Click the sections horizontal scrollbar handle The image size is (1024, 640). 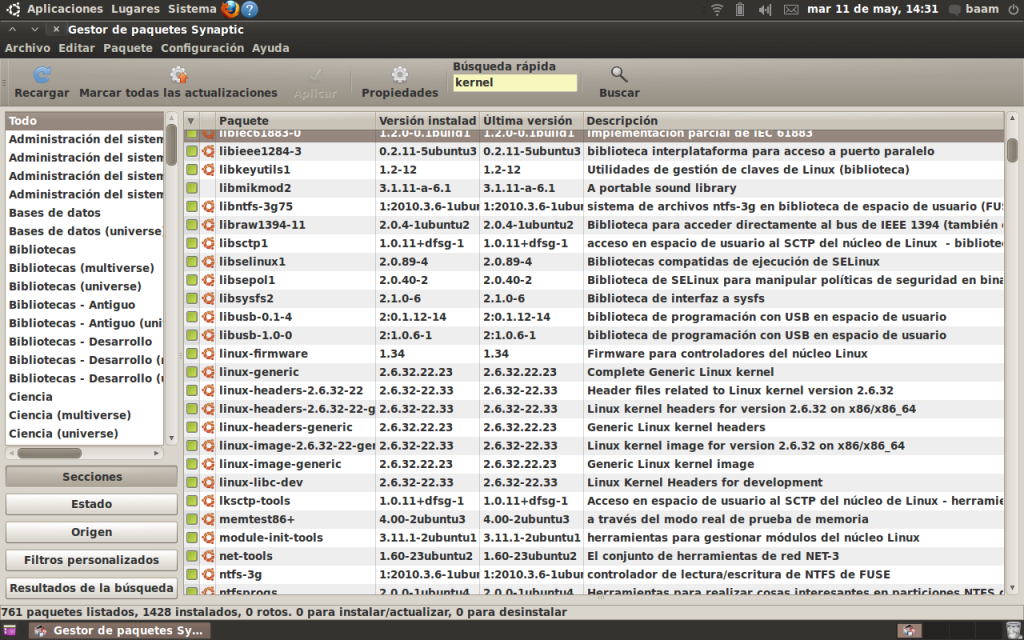(50, 453)
